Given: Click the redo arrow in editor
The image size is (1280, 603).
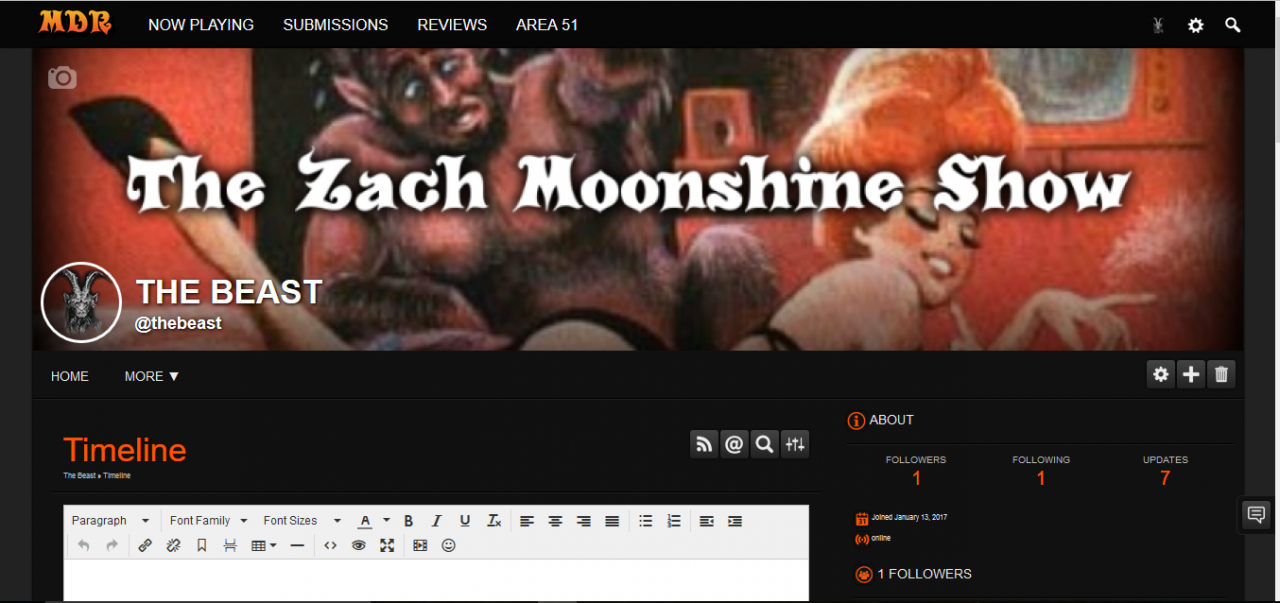Looking at the screenshot, I should 112,546.
